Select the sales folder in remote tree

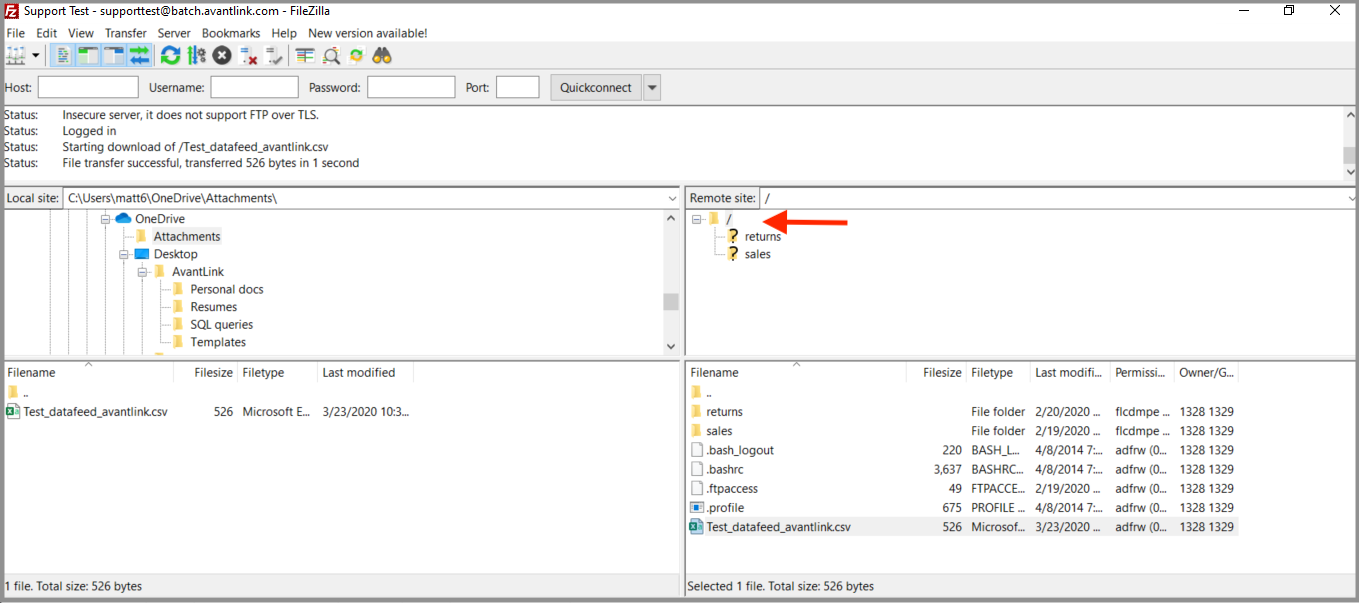[x=758, y=254]
